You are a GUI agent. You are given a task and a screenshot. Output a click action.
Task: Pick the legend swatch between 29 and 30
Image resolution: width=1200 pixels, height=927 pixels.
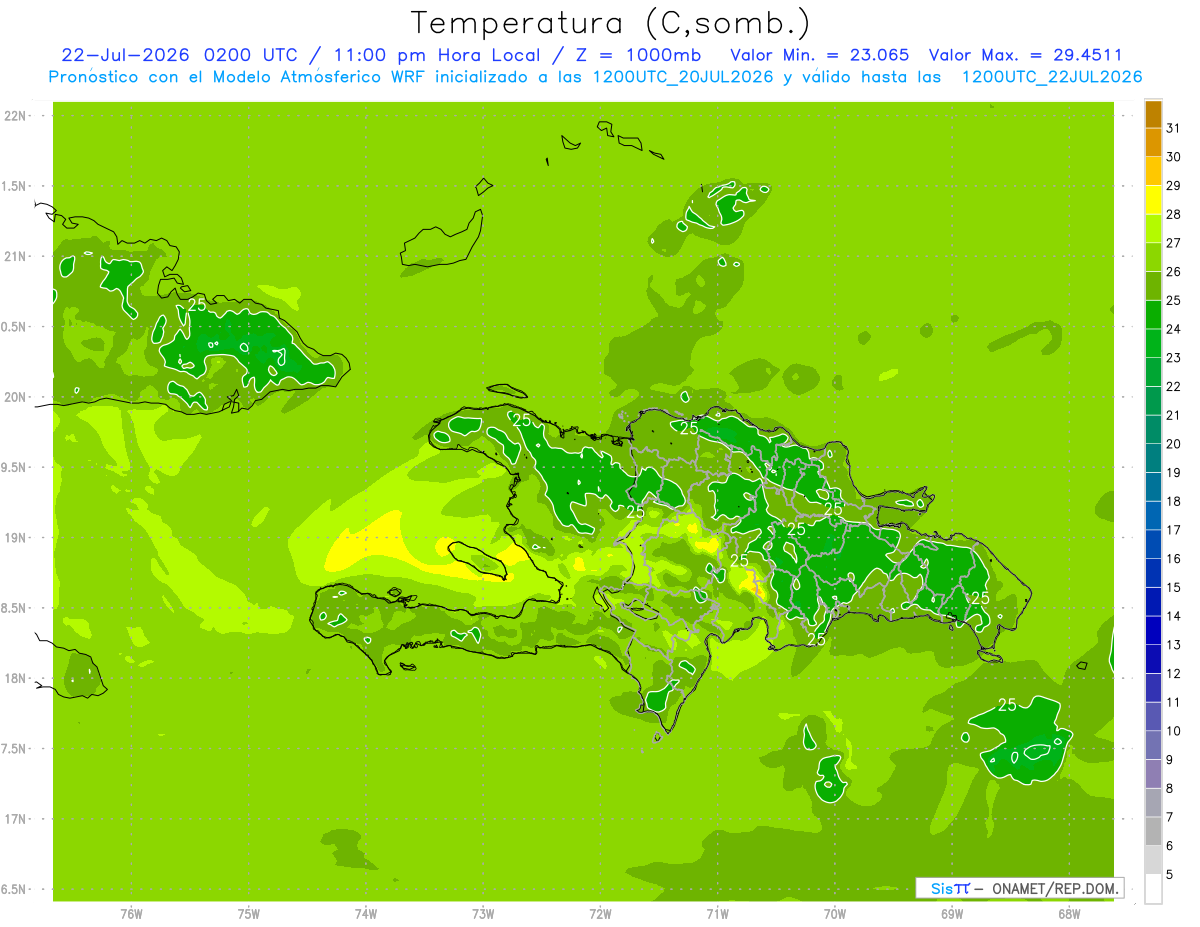(x=1153, y=172)
